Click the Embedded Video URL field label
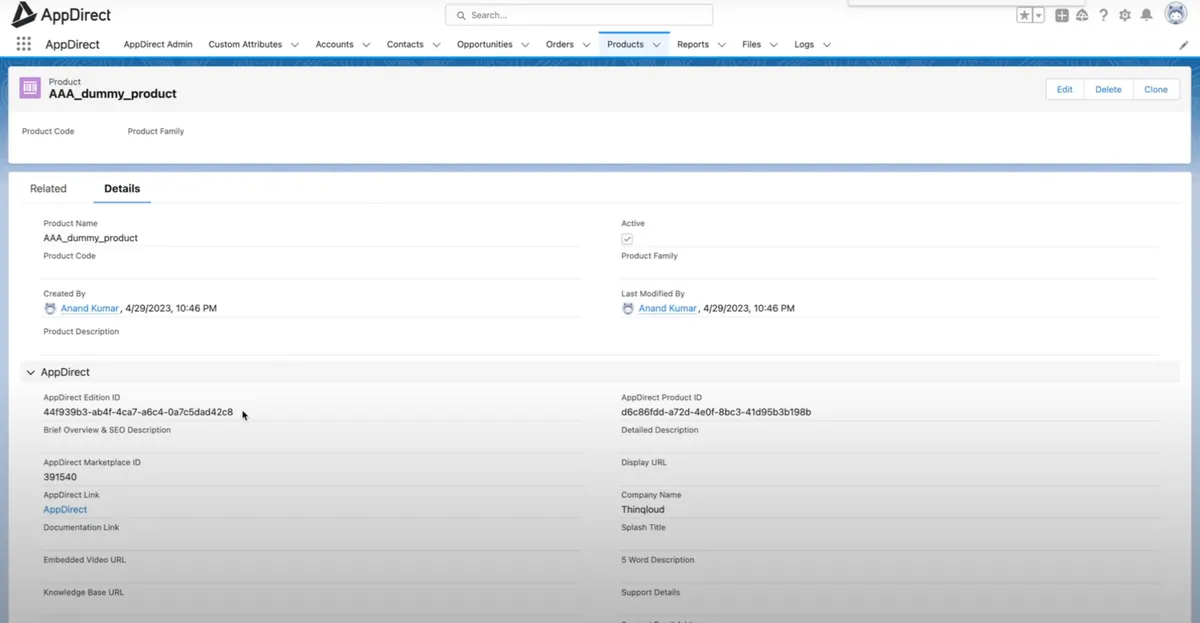1200x623 pixels. (85, 560)
